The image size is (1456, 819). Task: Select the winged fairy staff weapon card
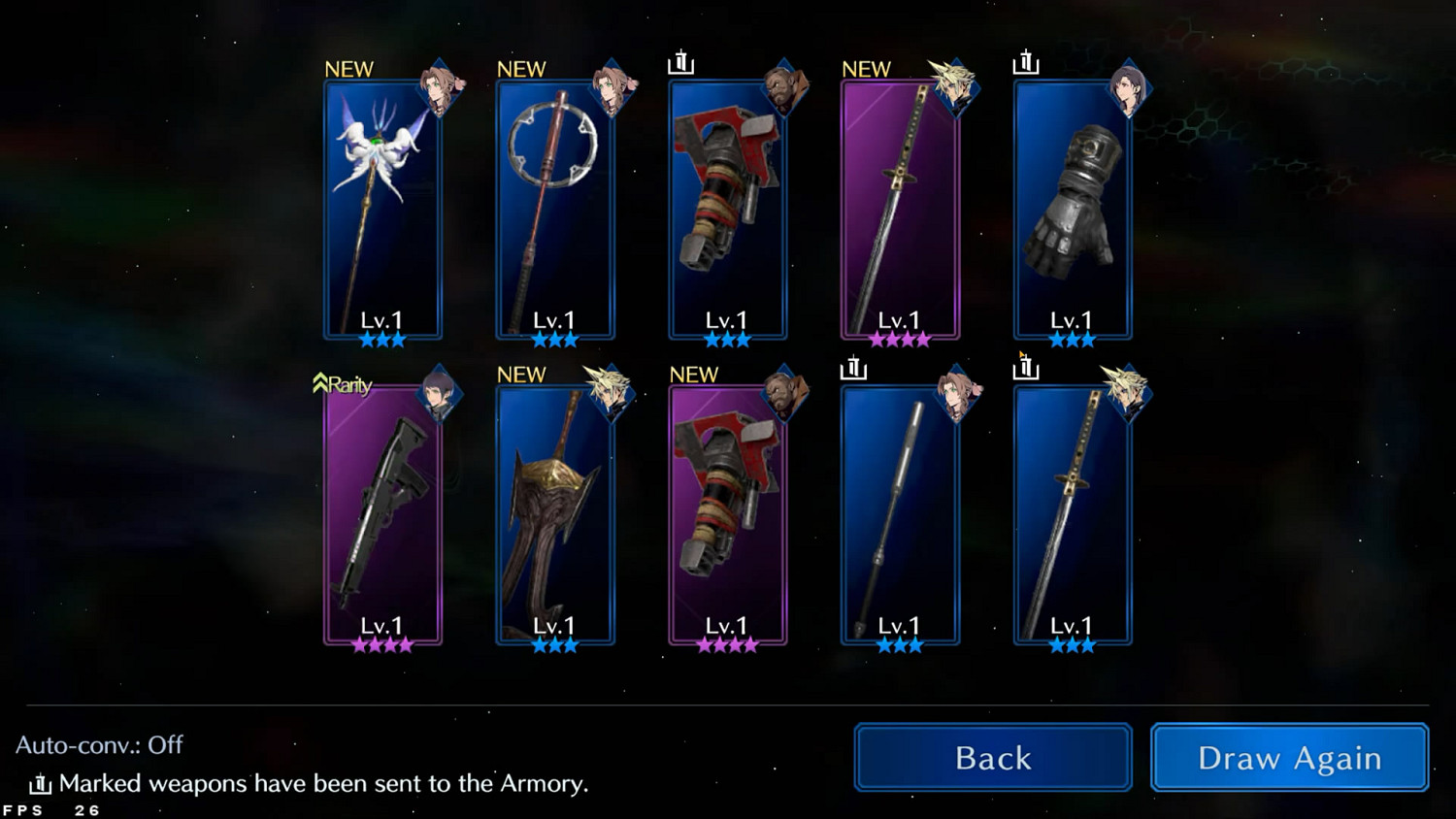382,211
